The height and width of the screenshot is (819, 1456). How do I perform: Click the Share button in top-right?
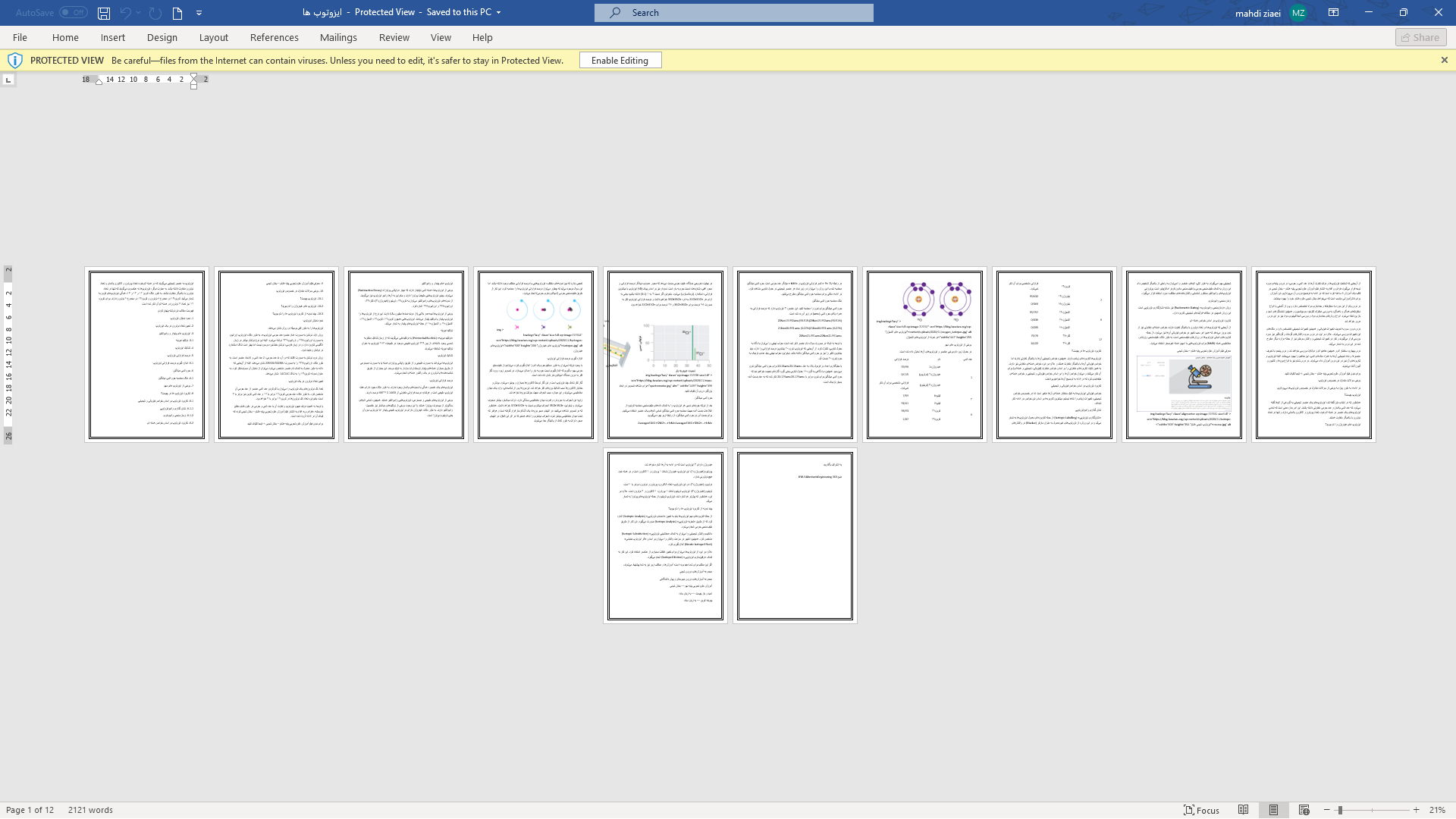coord(1421,37)
